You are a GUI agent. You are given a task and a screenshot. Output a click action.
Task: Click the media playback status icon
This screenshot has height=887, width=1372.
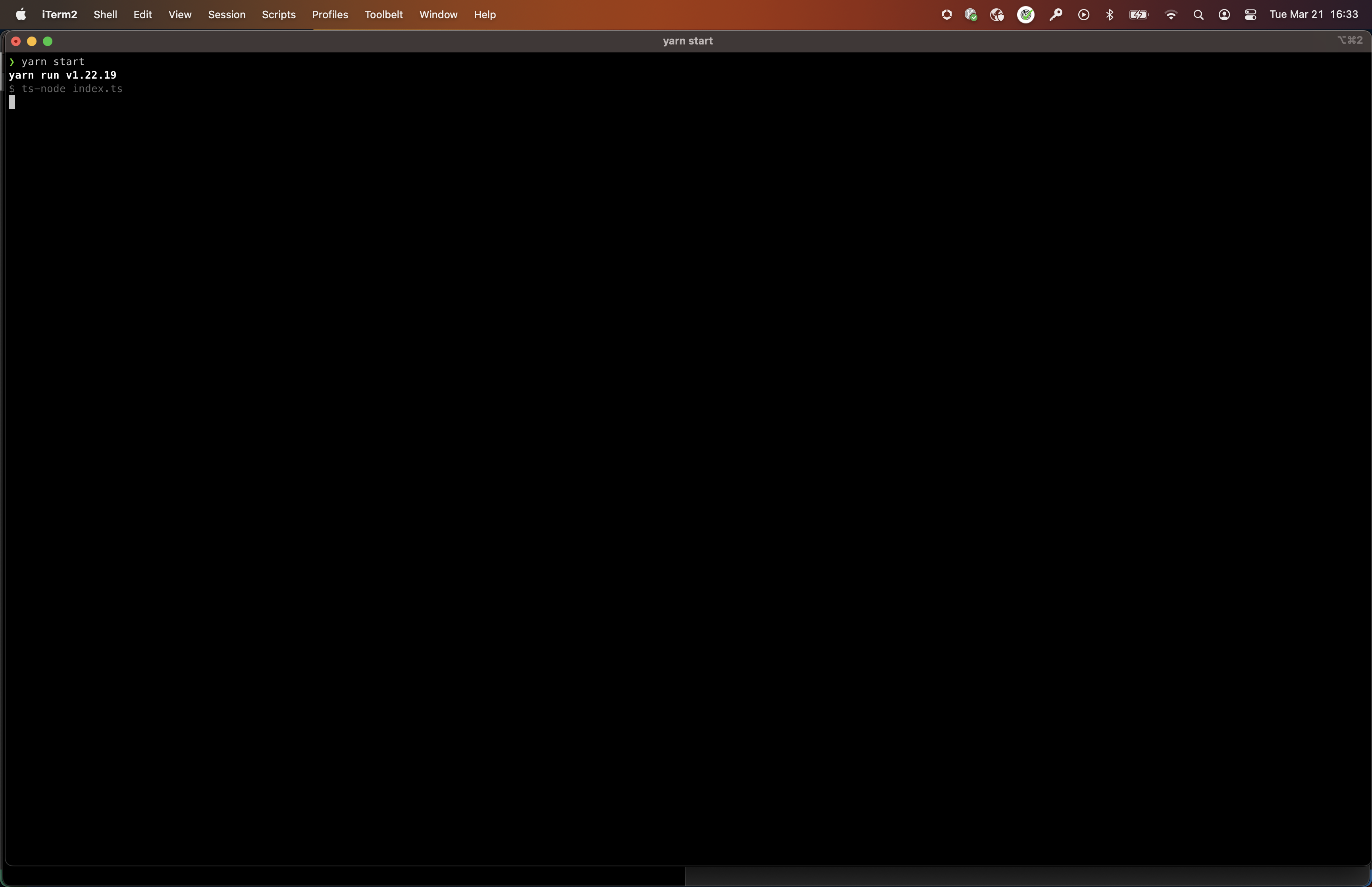pos(1083,14)
